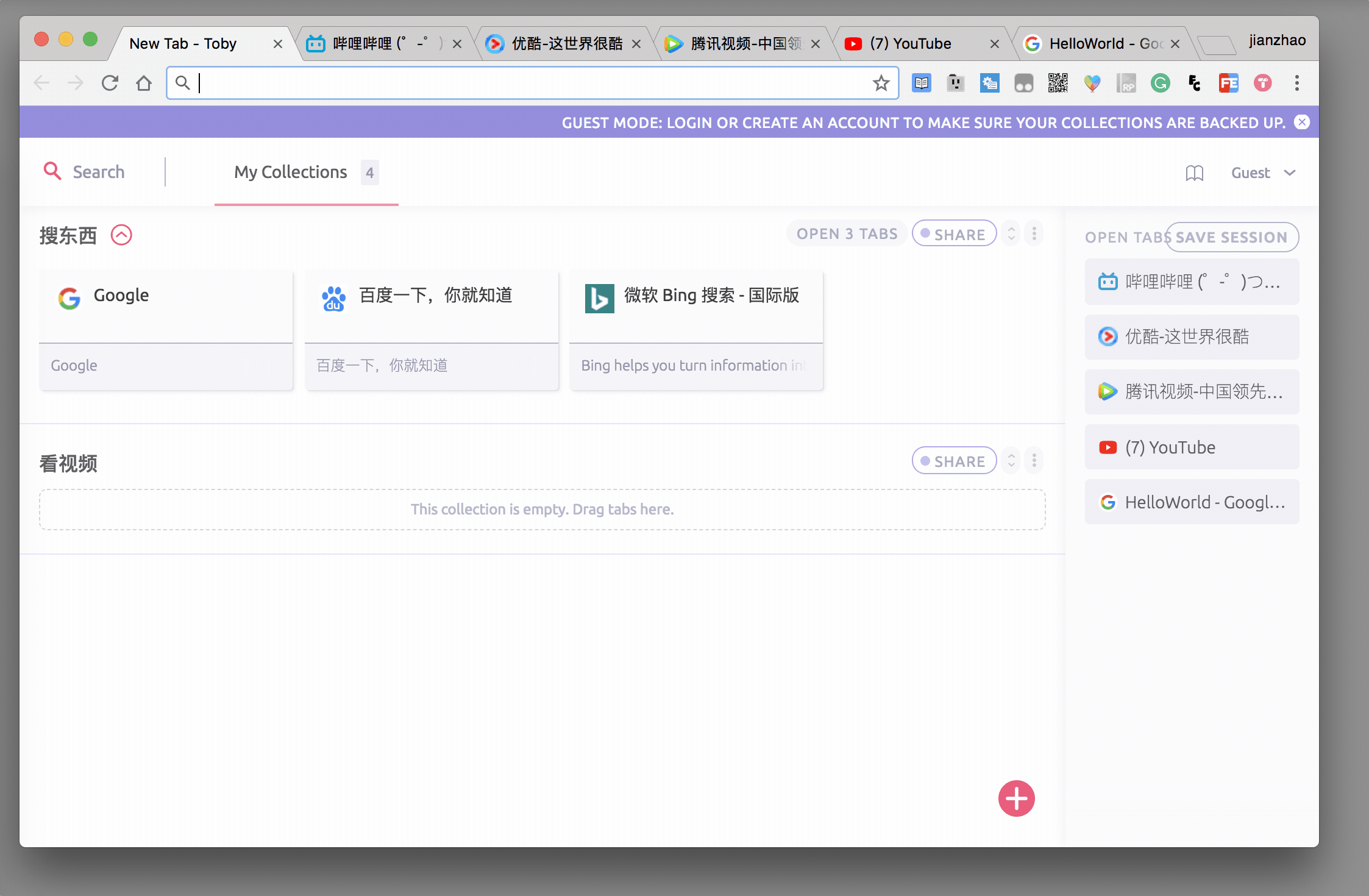Dismiss the guest mode banner
1369x896 pixels.
coord(1302,123)
